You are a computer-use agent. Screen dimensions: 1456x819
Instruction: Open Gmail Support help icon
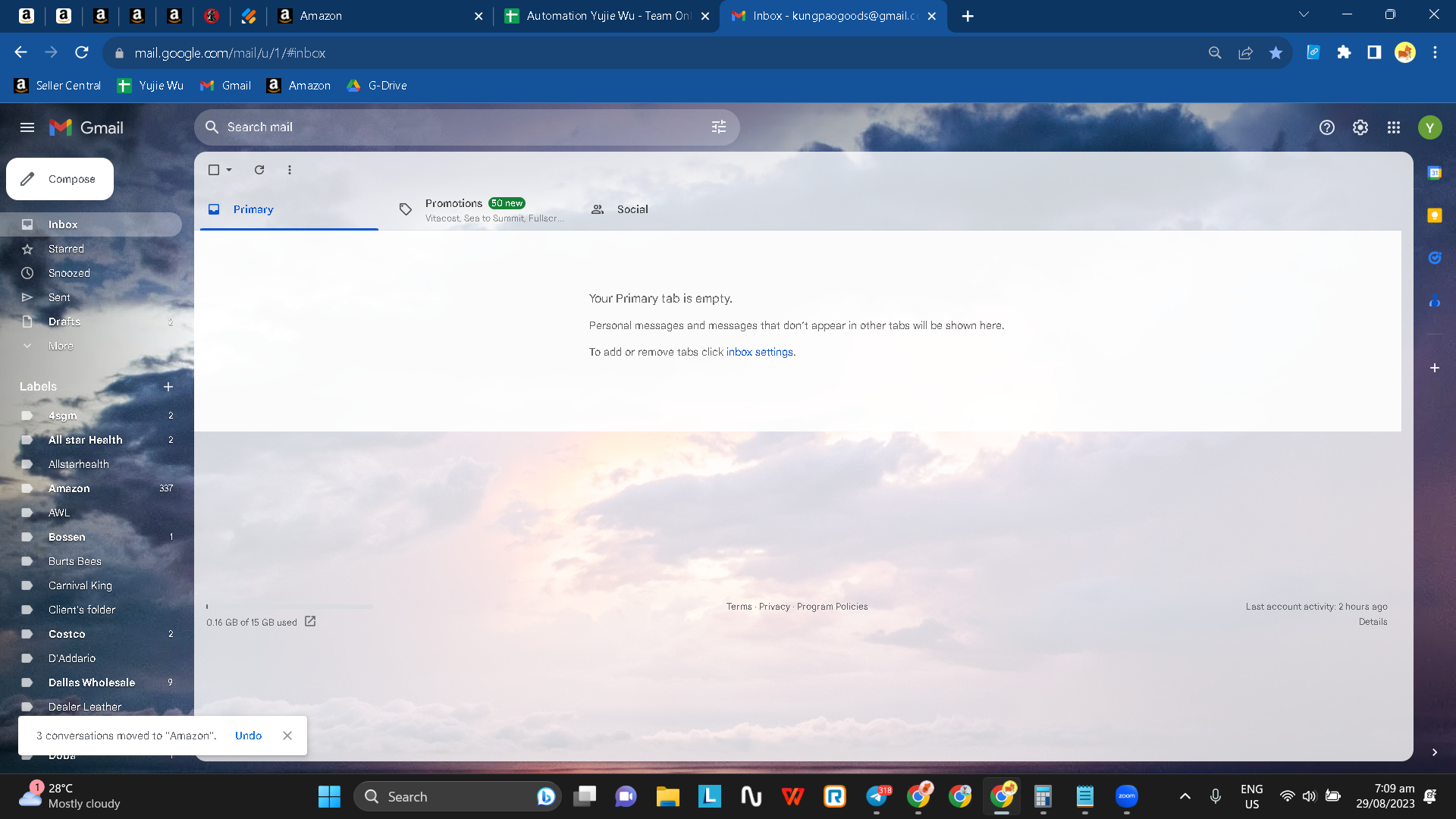click(x=1327, y=127)
